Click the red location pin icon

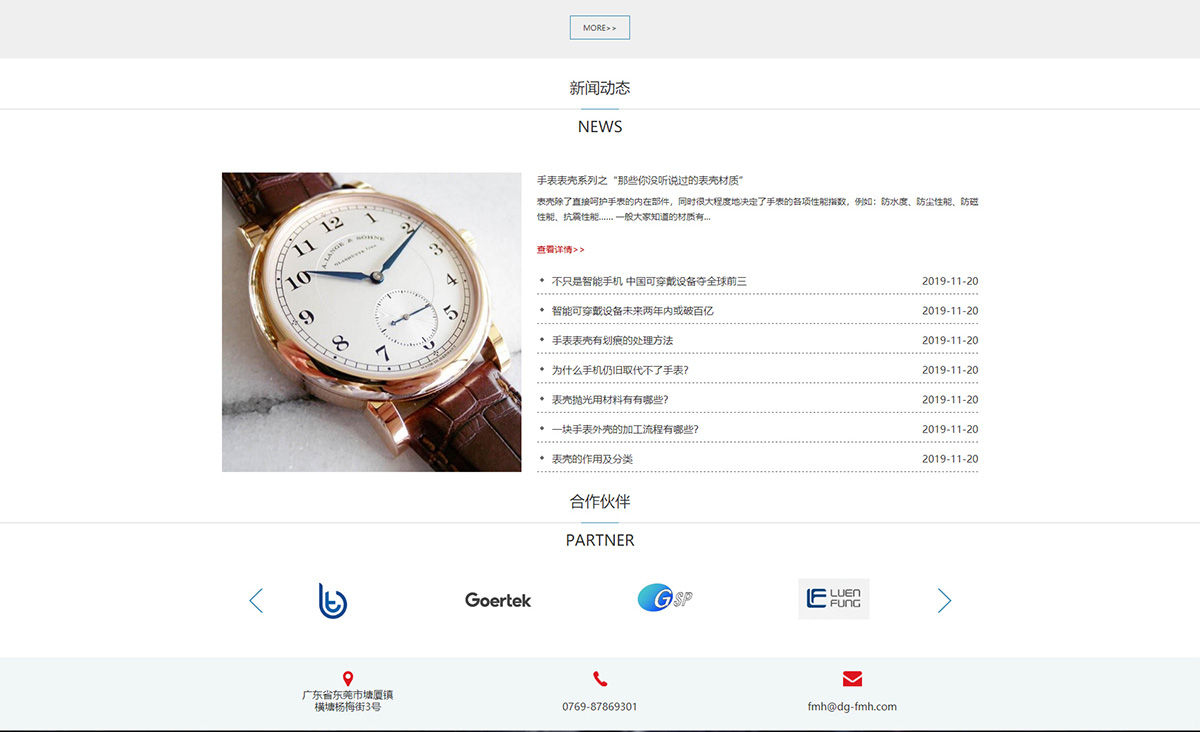point(348,677)
